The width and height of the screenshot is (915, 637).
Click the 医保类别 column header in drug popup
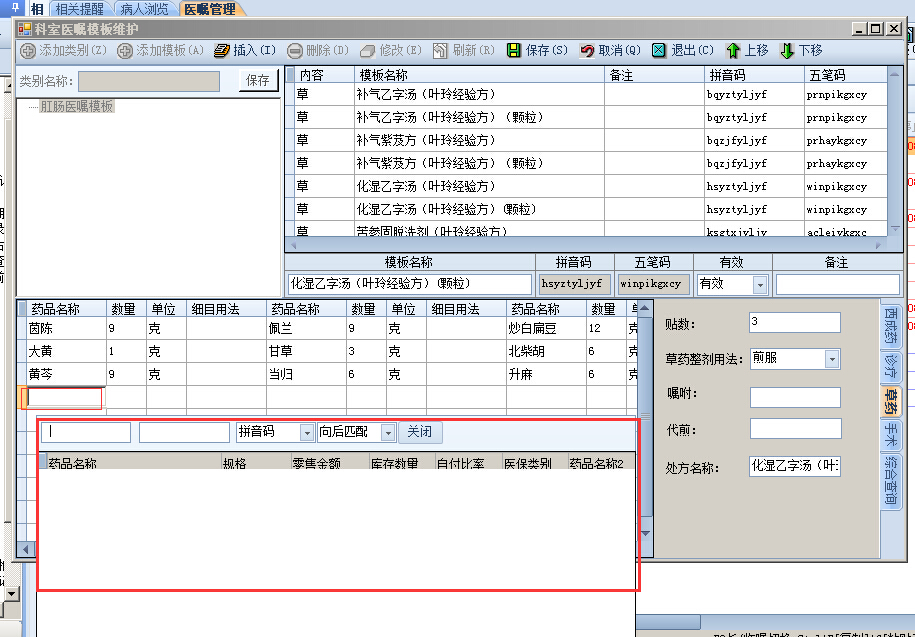(535, 463)
